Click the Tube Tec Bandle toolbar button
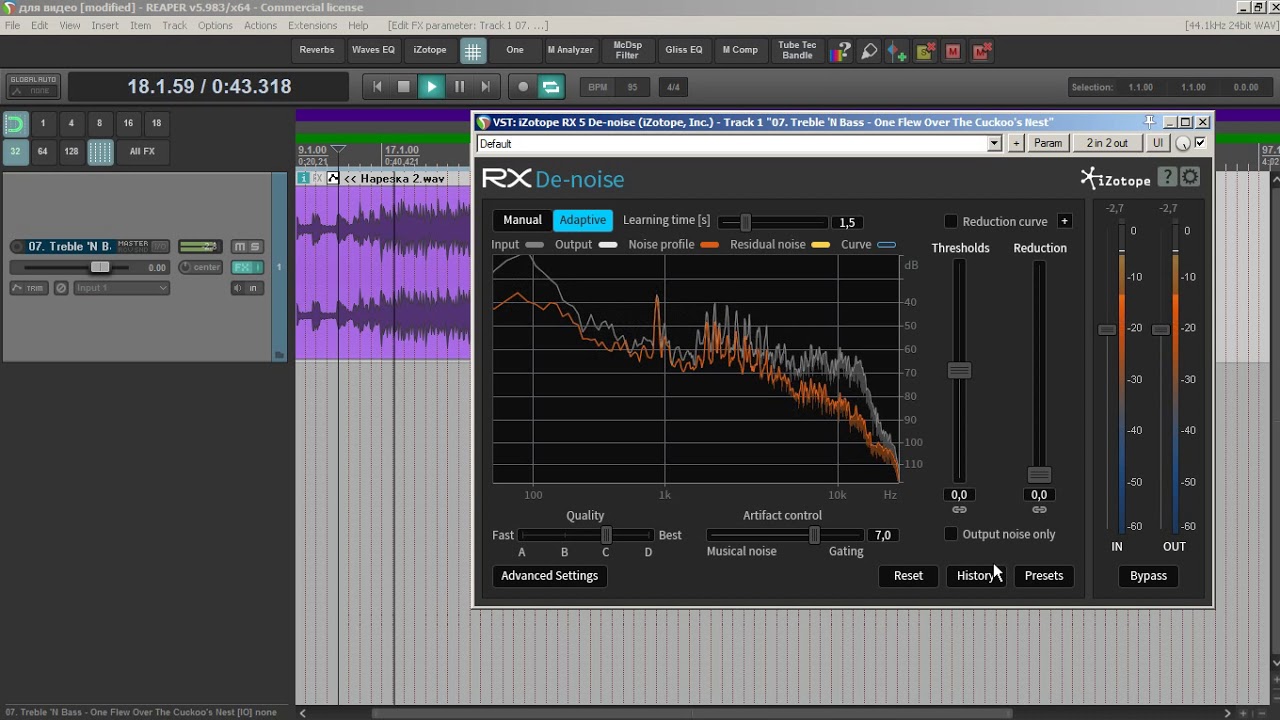The image size is (1280, 720). [x=797, y=50]
